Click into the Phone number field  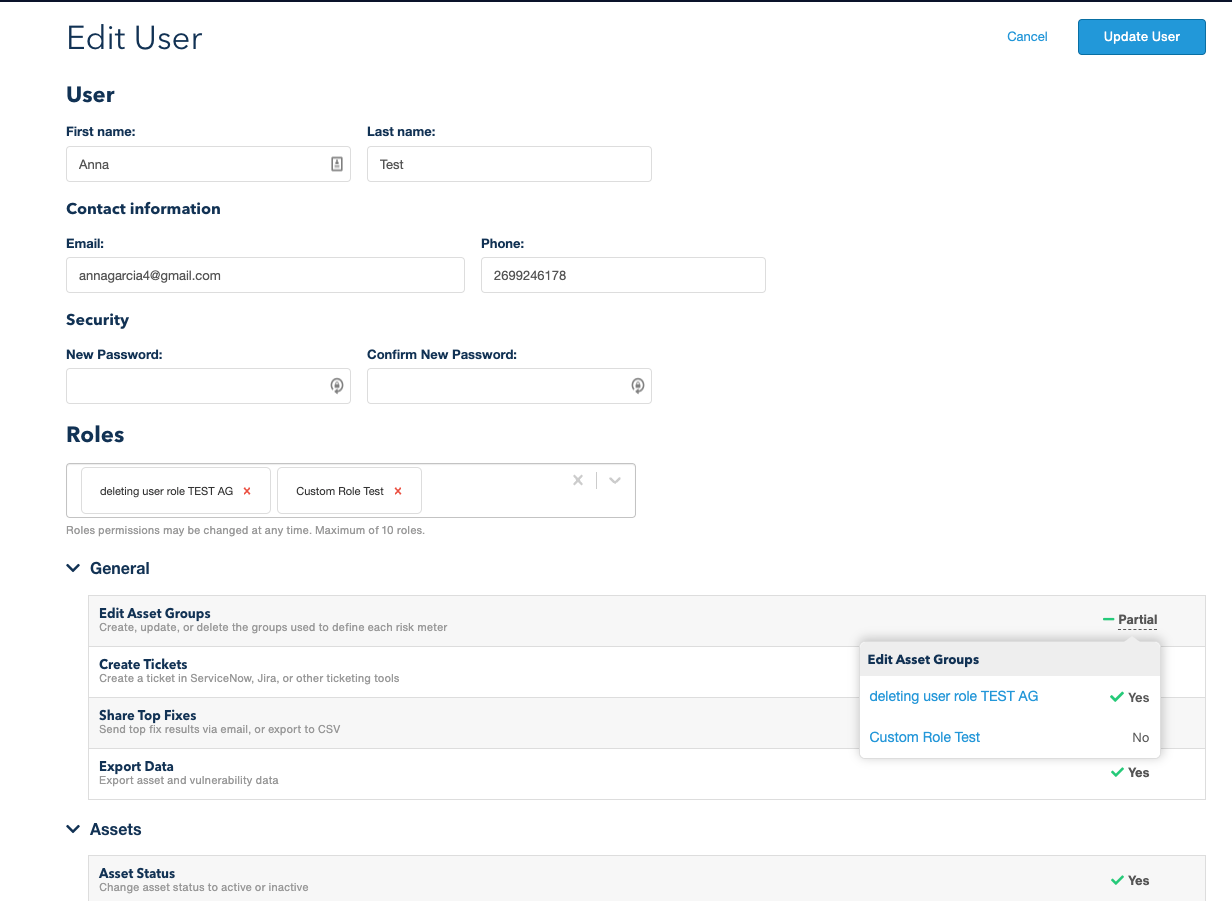click(x=622, y=275)
